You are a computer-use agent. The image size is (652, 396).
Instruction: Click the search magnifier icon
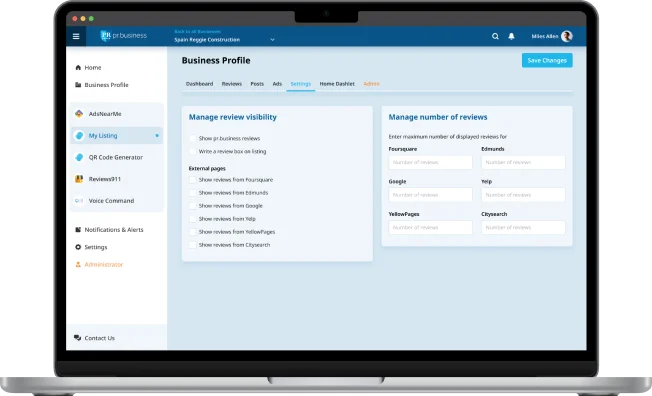(495, 36)
